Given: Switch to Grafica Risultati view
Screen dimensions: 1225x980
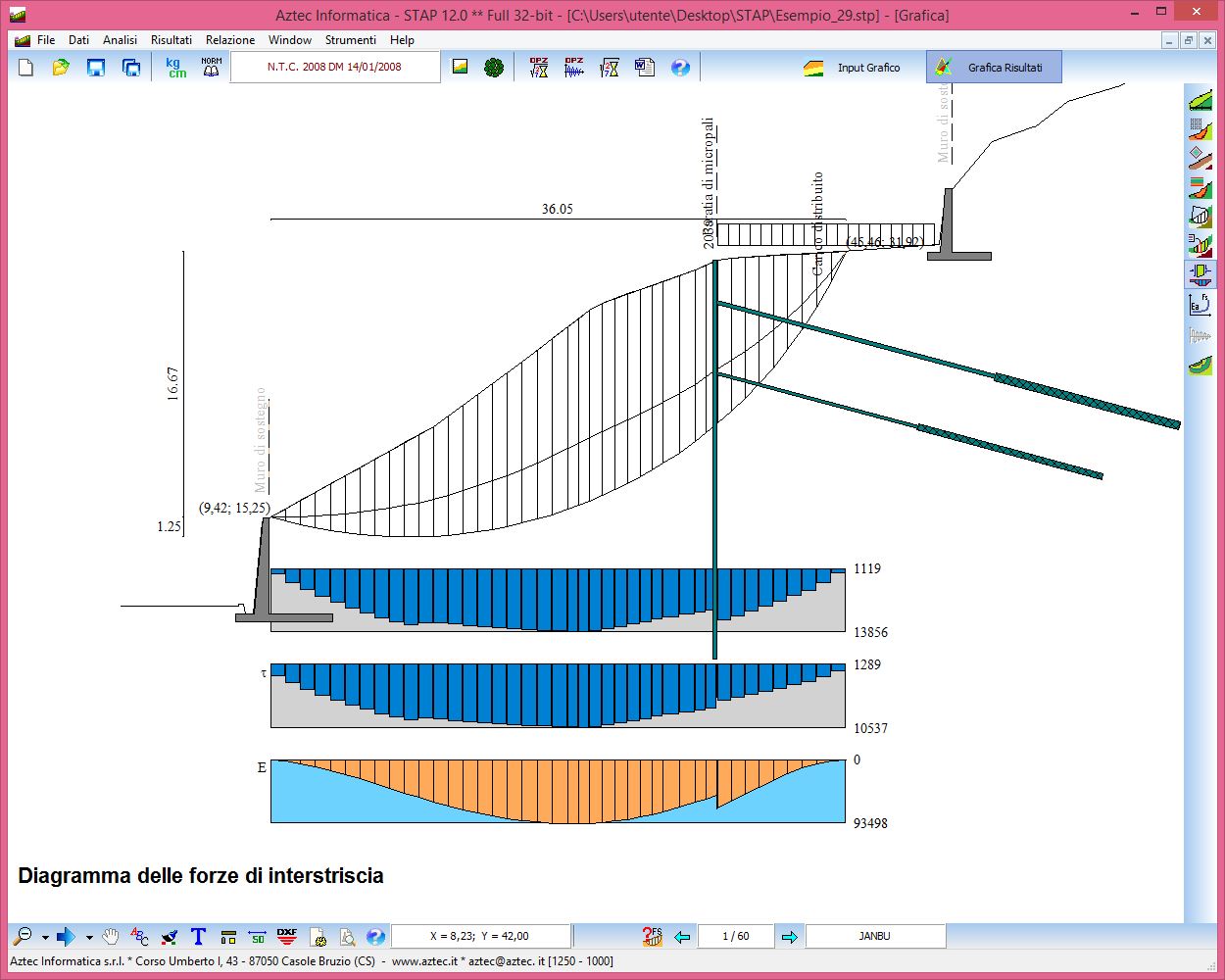Looking at the screenshot, I should [x=993, y=68].
